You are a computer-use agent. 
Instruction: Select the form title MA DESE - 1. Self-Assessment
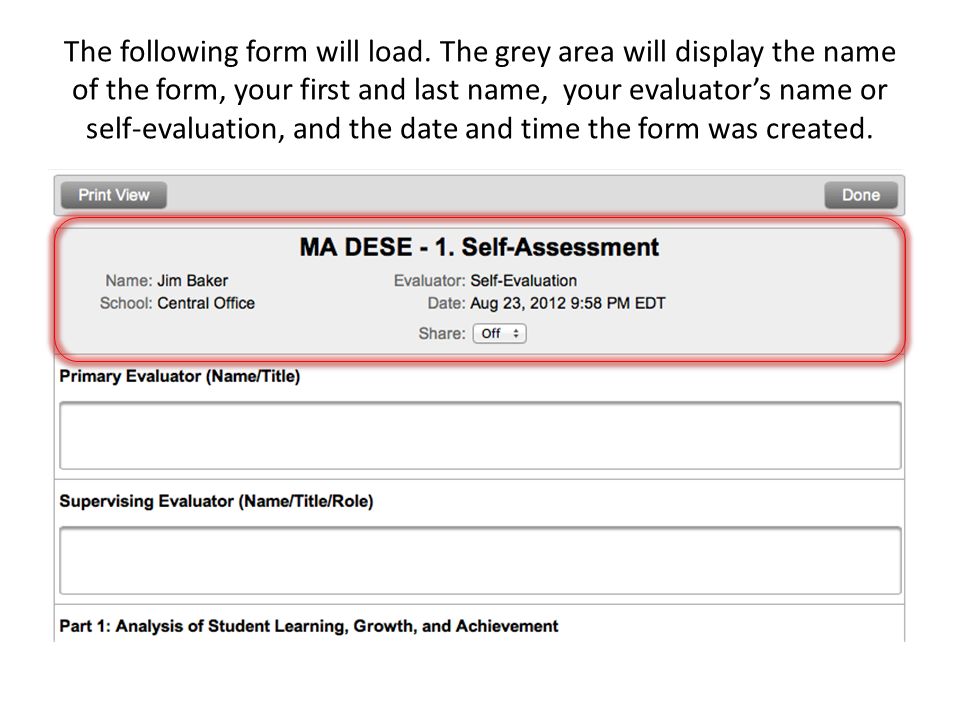[x=479, y=247]
